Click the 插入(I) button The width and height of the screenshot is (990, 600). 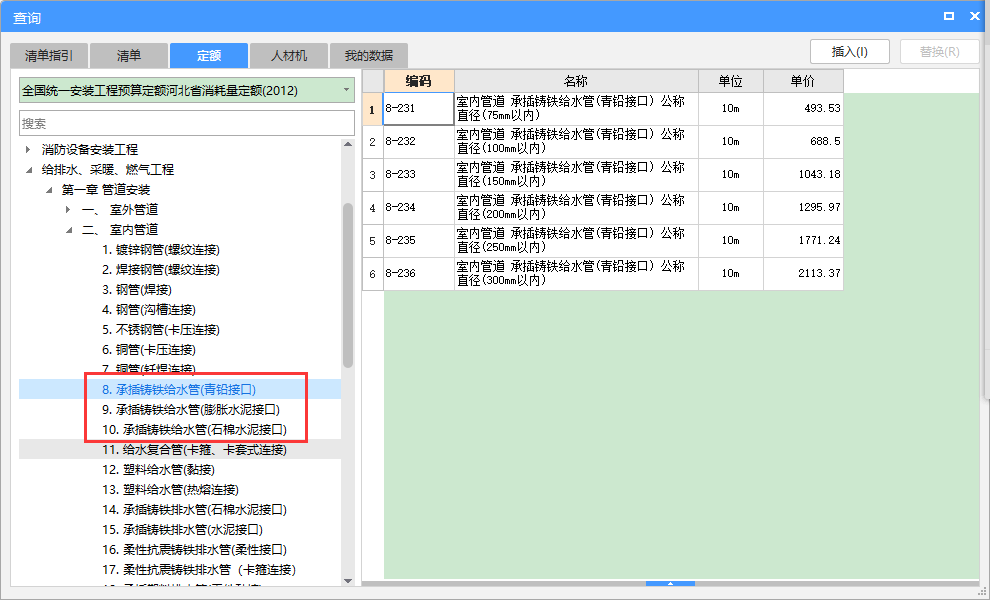tap(850, 52)
